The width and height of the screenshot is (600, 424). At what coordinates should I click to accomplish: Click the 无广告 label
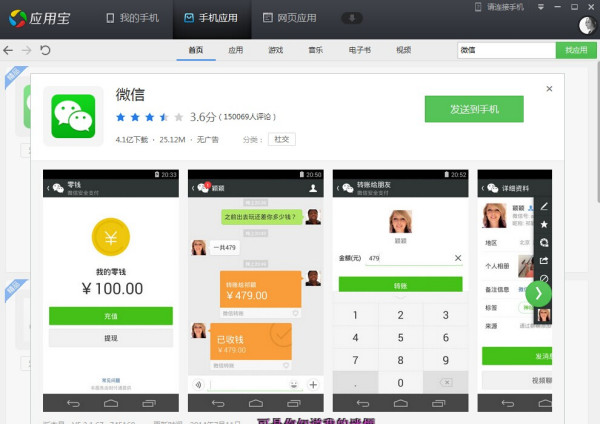tap(207, 140)
